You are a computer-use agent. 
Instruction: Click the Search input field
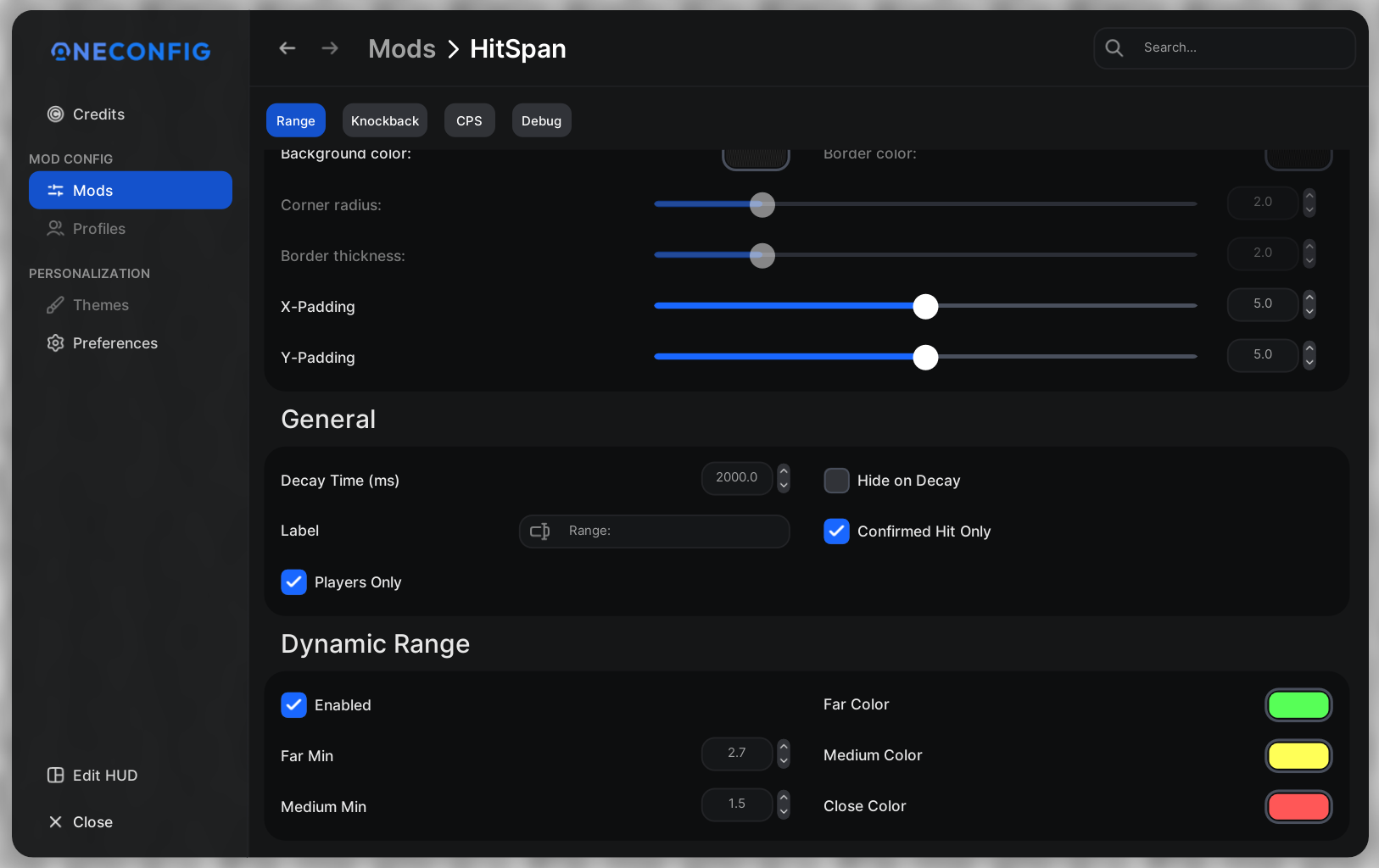pyautogui.click(x=1224, y=48)
